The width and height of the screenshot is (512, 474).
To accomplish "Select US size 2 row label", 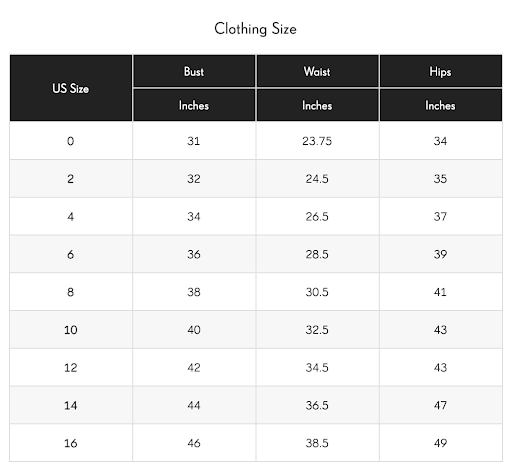I will [x=71, y=179].
